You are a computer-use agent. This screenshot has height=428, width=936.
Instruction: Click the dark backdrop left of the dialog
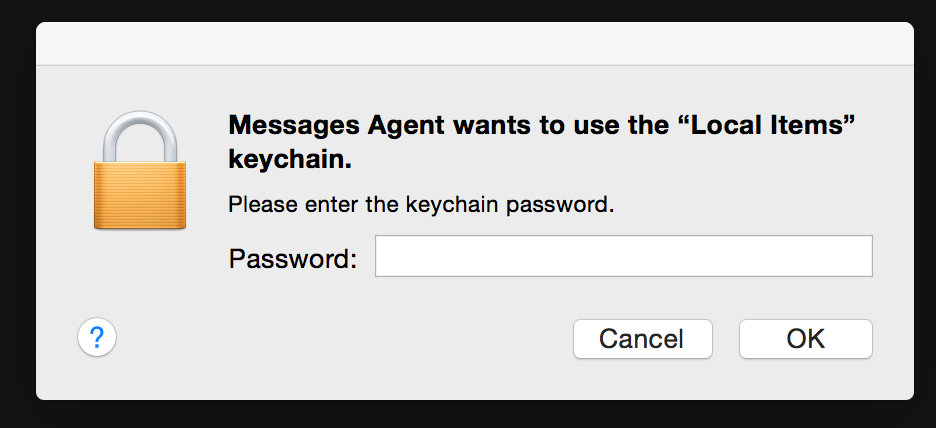click(17, 210)
